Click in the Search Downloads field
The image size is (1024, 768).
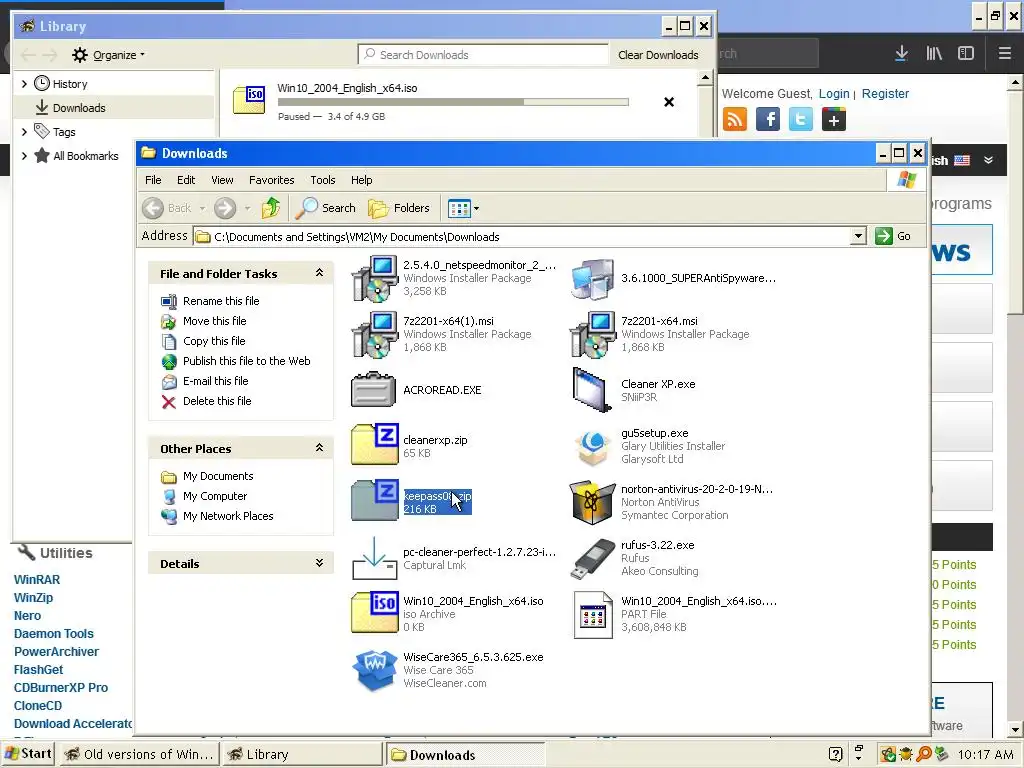point(483,55)
